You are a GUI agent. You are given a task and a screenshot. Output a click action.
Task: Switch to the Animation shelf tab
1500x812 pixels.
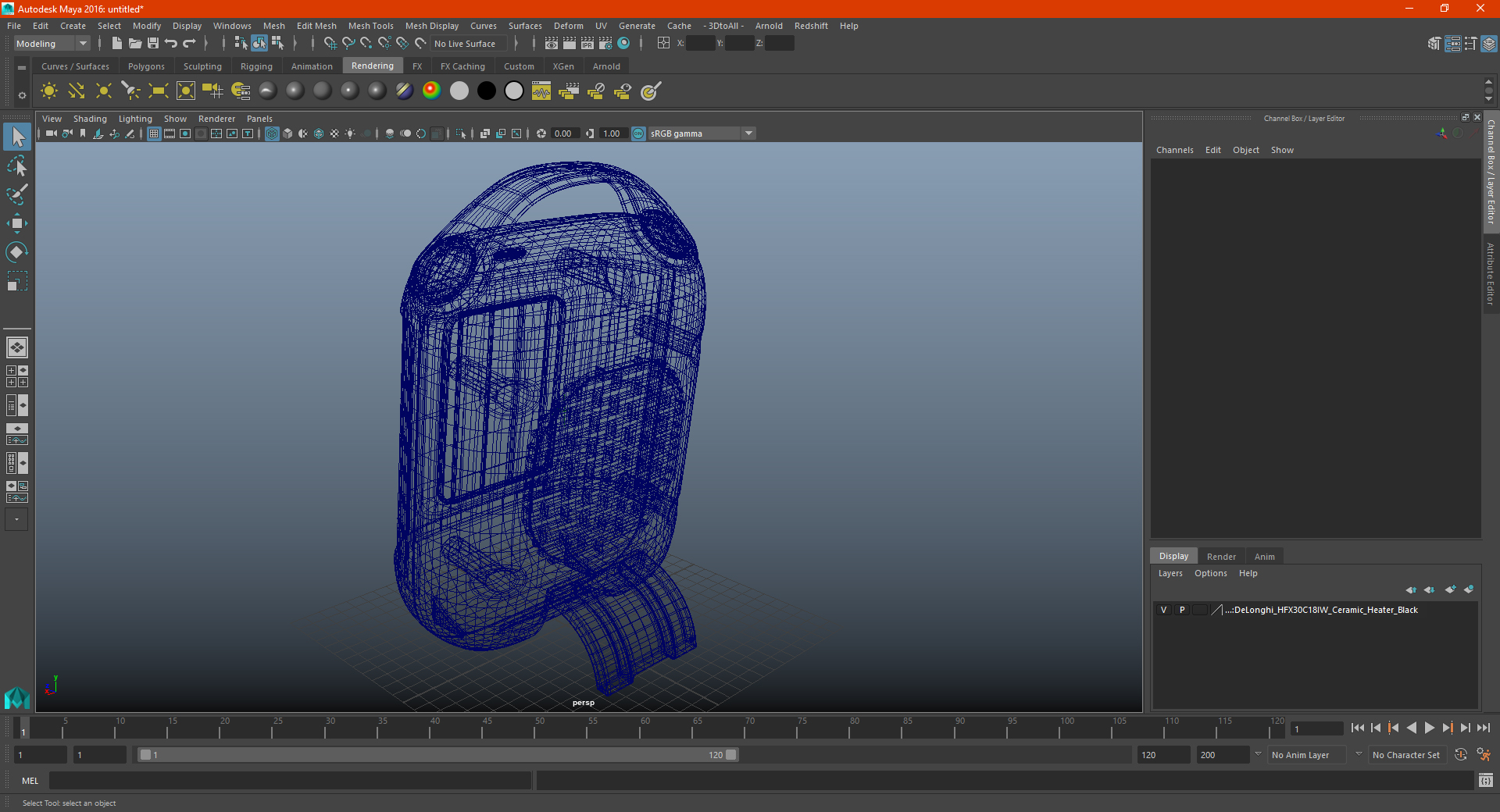click(312, 66)
